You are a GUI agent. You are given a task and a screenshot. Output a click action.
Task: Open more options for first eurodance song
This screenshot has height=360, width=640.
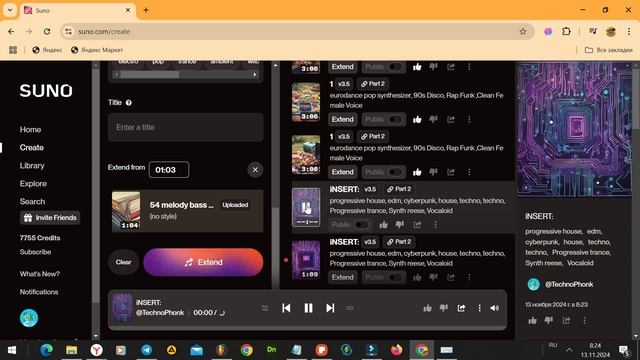pos(469,119)
